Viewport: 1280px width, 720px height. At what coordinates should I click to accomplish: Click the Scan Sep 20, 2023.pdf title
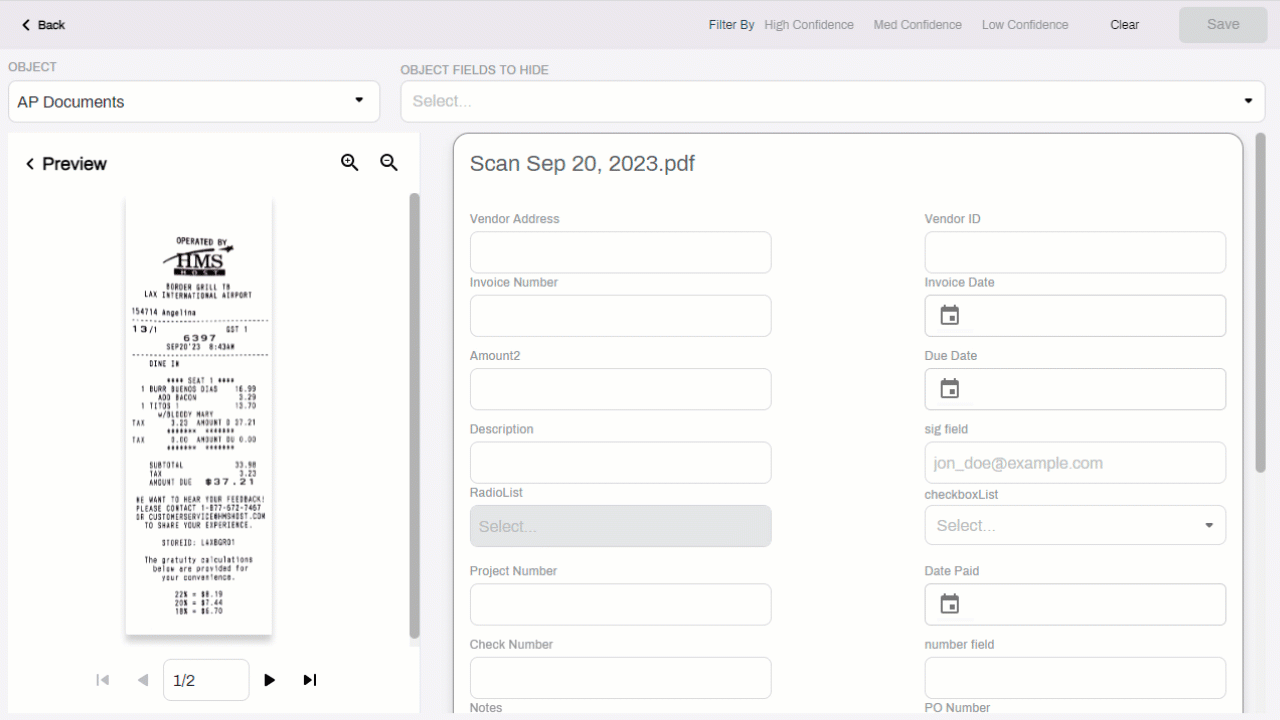tap(582, 164)
